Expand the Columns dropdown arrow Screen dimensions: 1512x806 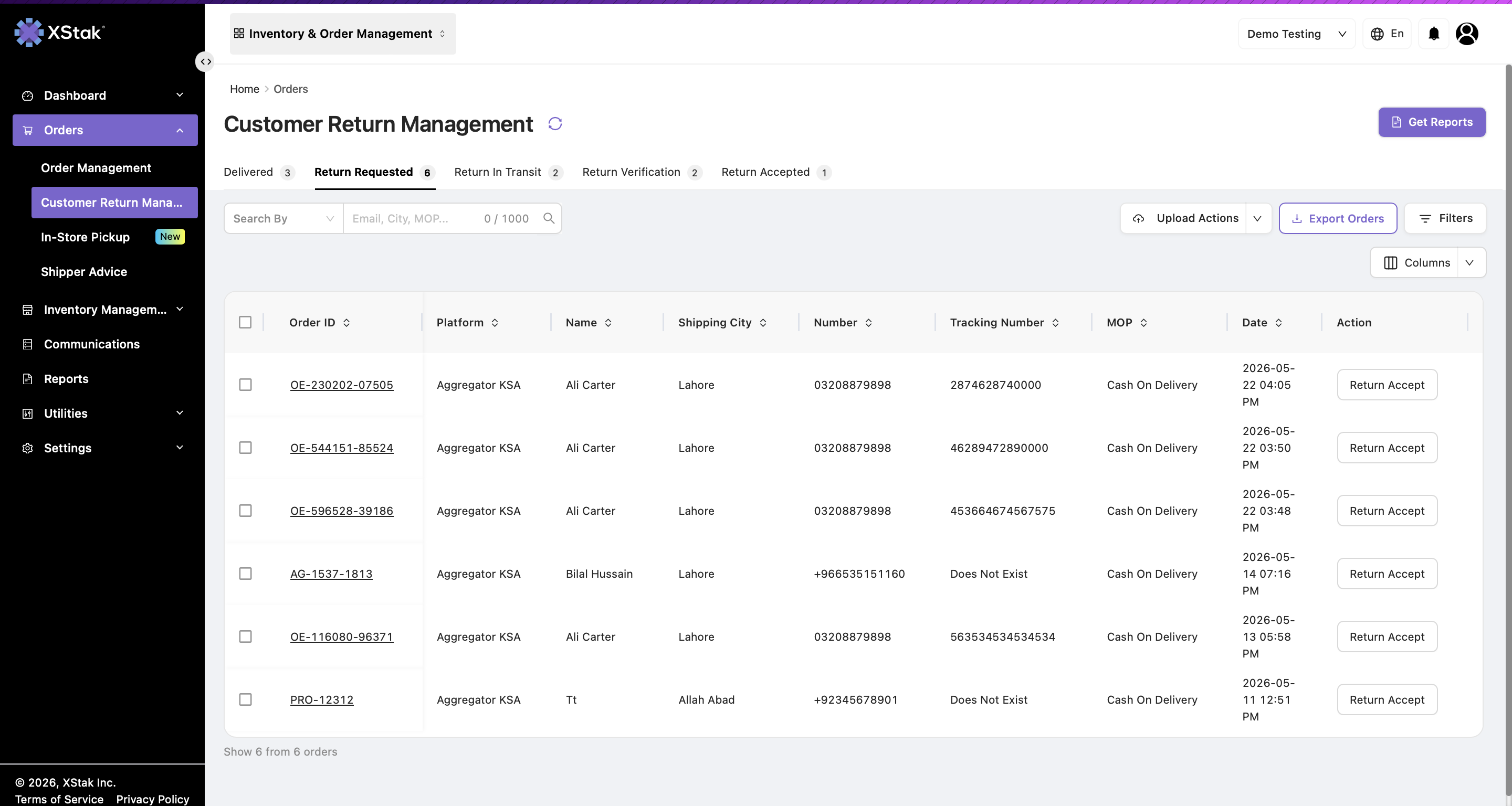1470,263
